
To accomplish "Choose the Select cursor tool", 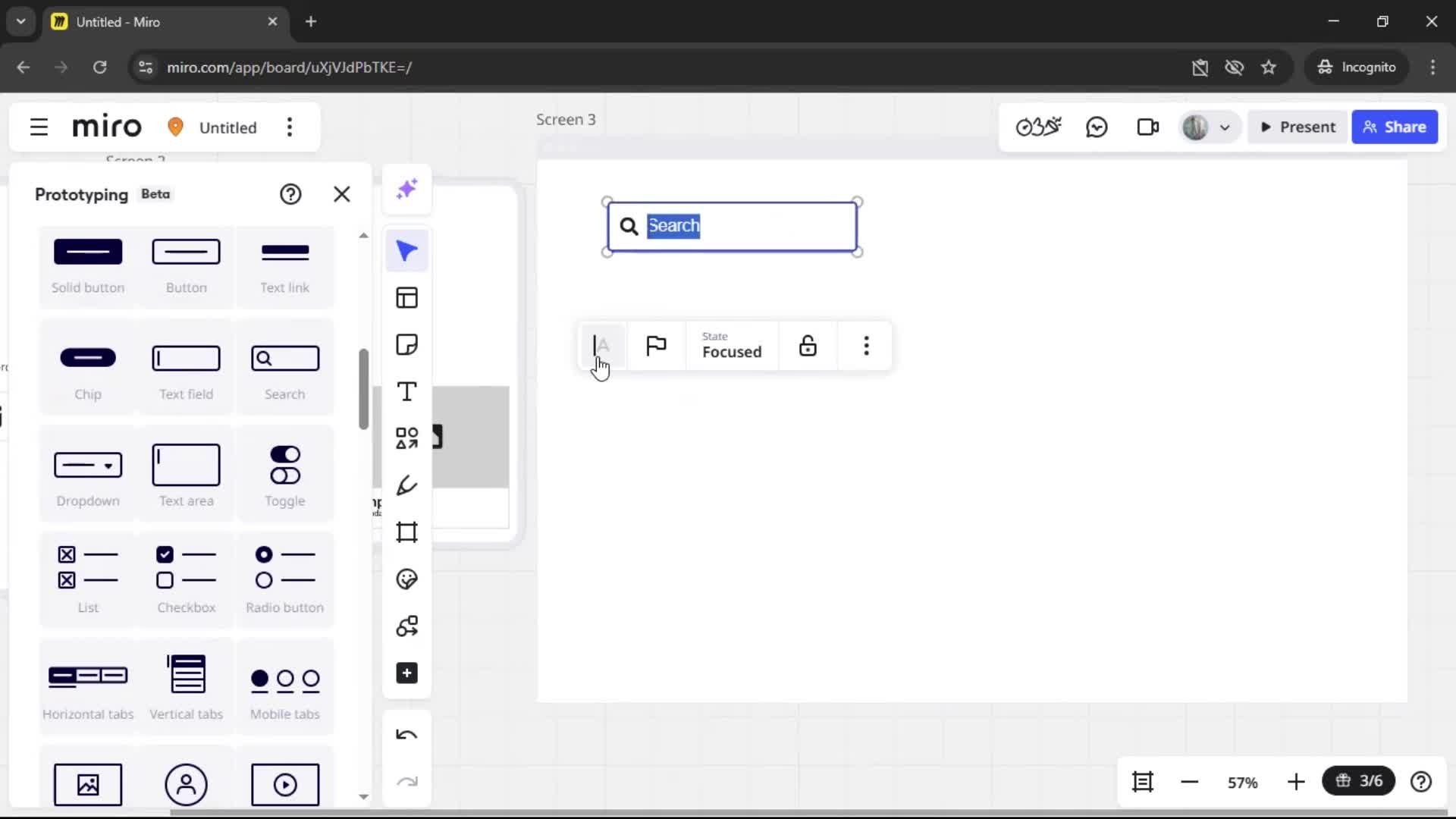I will [x=407, y=251].
